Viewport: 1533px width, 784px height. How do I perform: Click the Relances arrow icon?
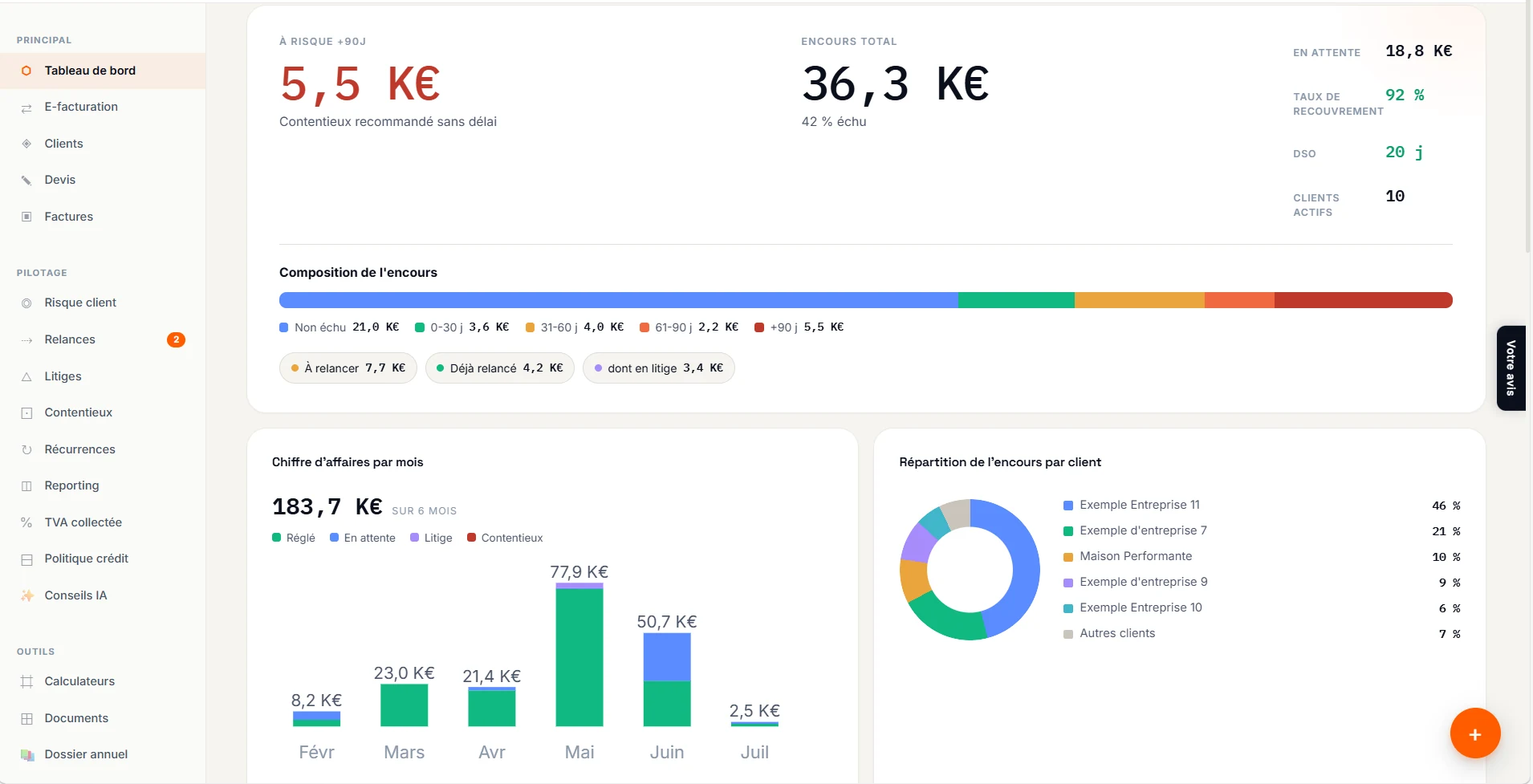pyautogui.click(x=26, y=340)
